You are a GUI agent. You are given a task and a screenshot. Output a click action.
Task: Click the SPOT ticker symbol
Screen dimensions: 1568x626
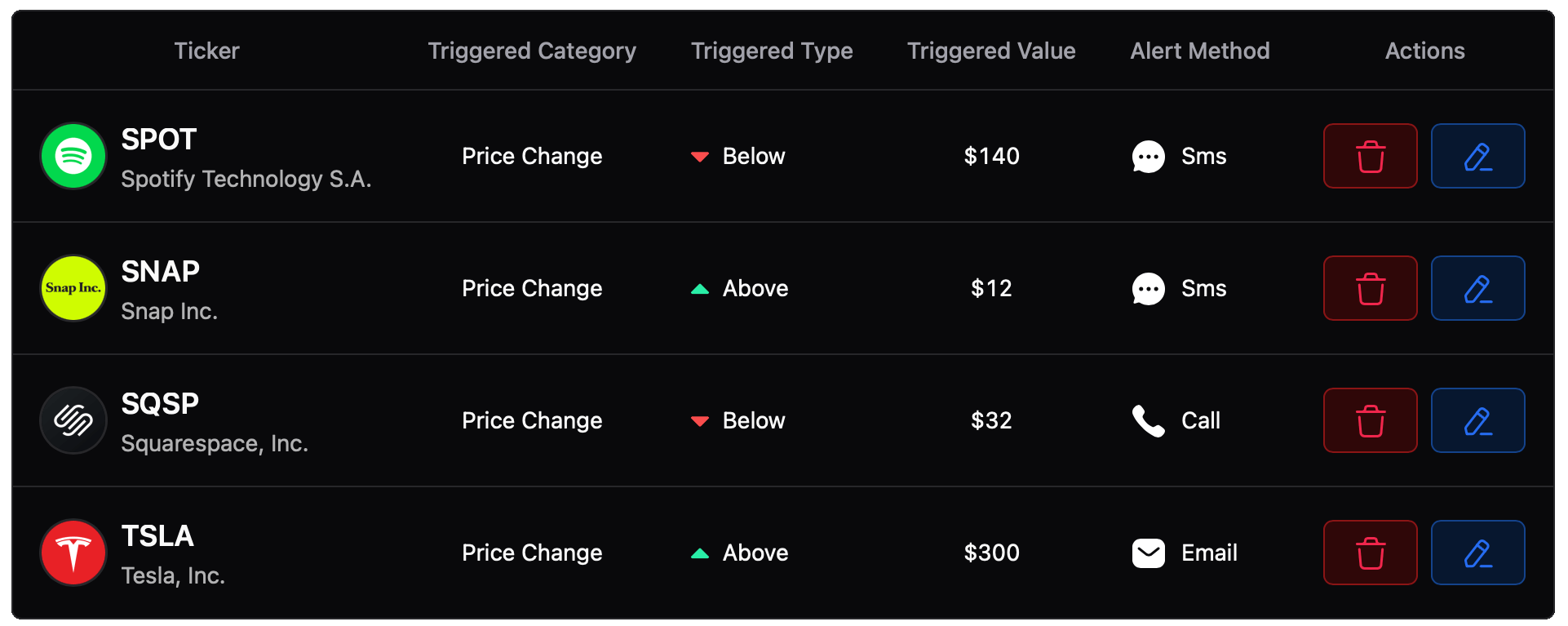(159, 140)
